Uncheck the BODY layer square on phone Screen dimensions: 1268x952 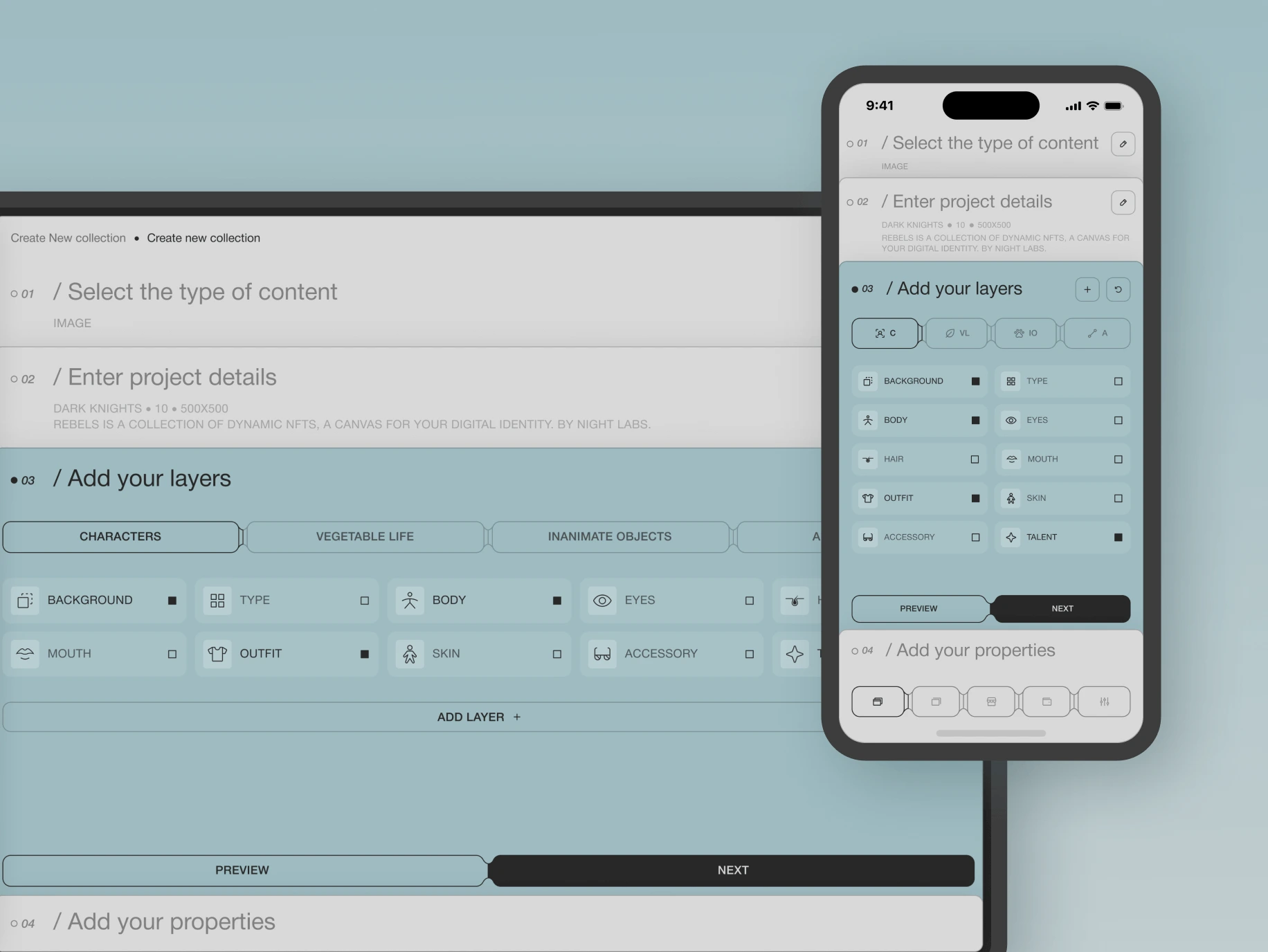pyautogui.click(x=975, y=420)
